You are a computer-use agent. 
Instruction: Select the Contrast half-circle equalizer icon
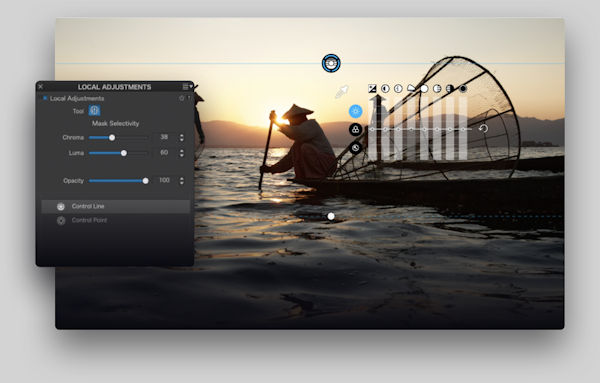click(385, 89)
